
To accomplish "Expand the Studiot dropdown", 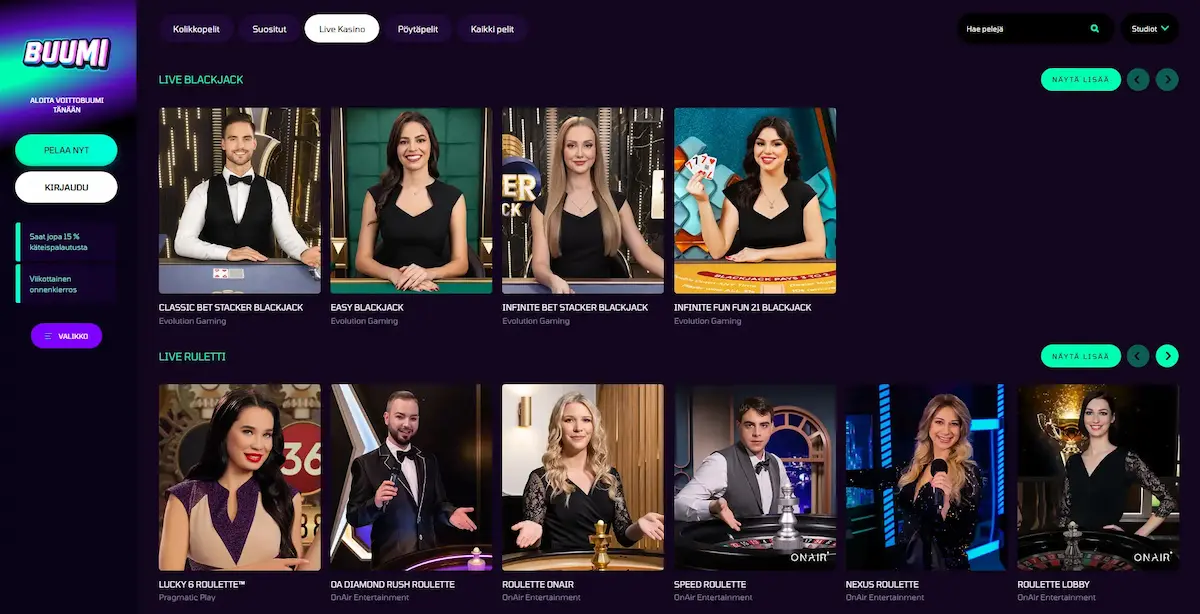I will click(x=1150, y=29).
